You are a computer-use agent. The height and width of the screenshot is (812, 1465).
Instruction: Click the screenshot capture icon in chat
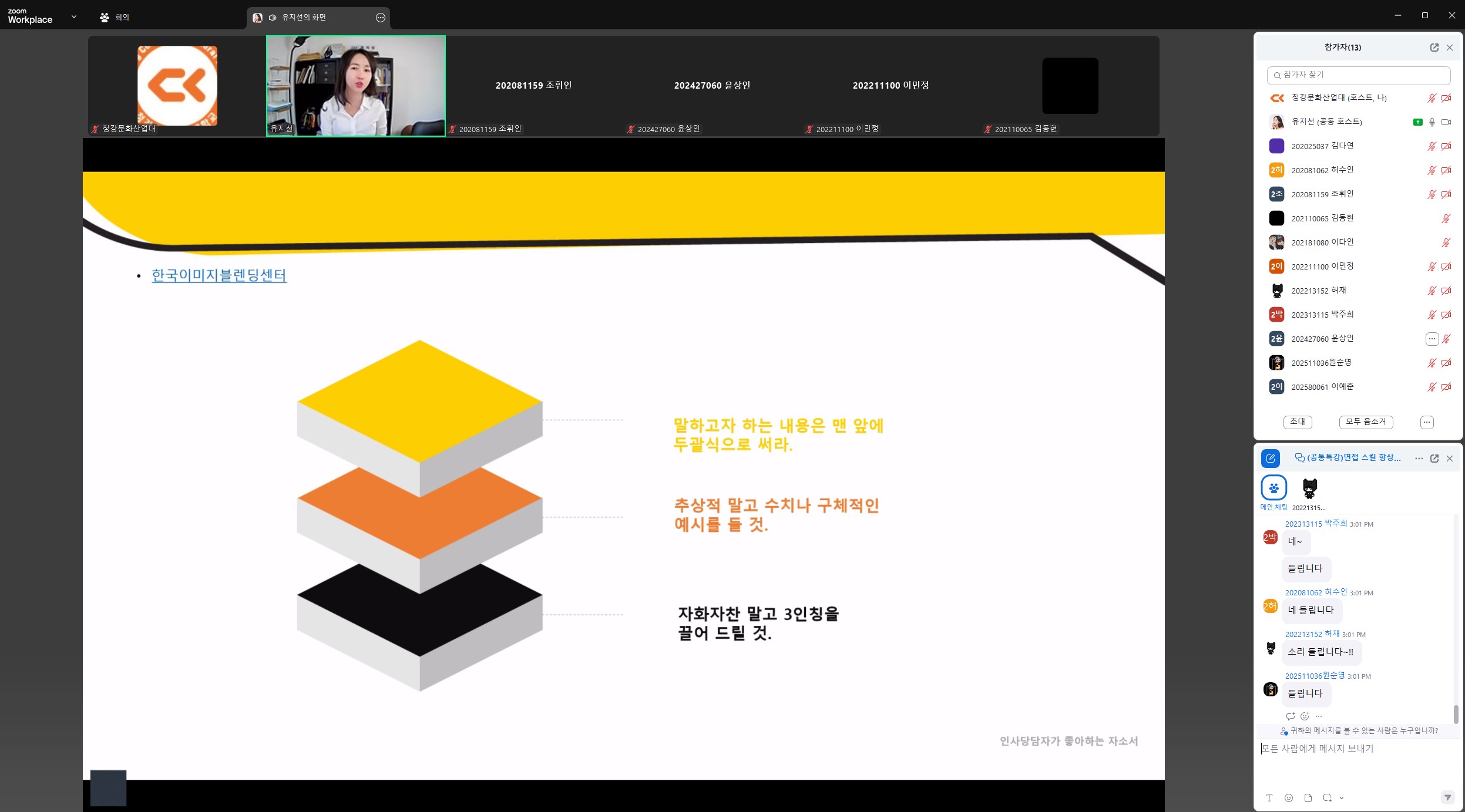pyautogui.click(x=1327, y=798)
